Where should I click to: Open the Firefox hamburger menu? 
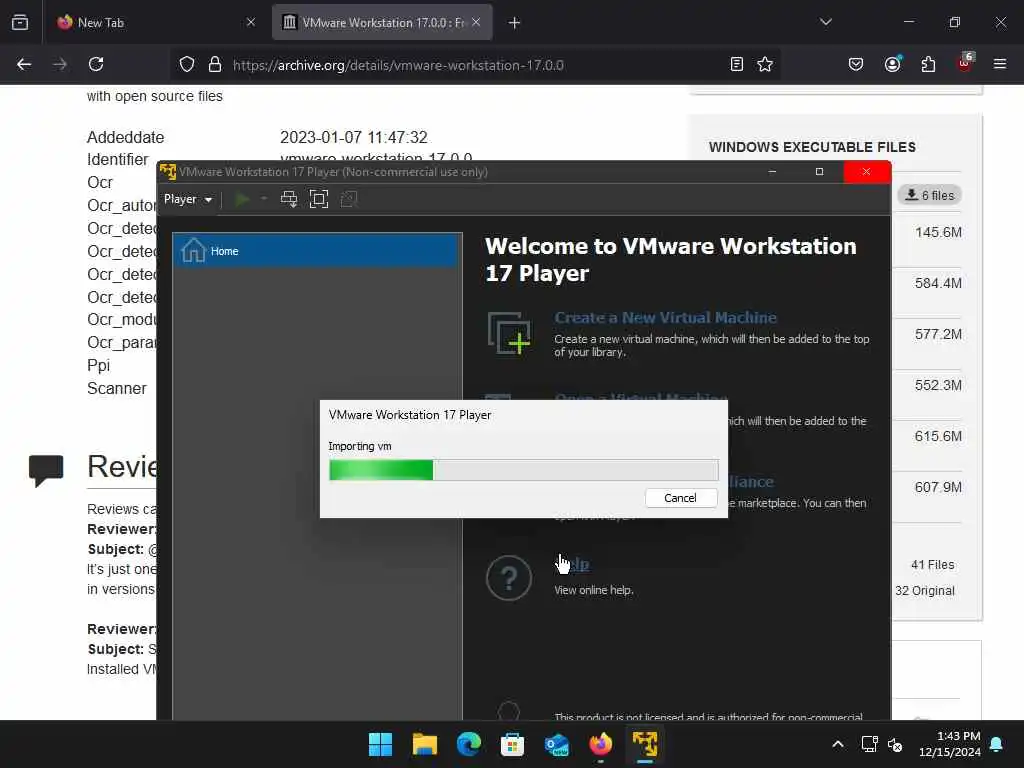(1000, 64)
